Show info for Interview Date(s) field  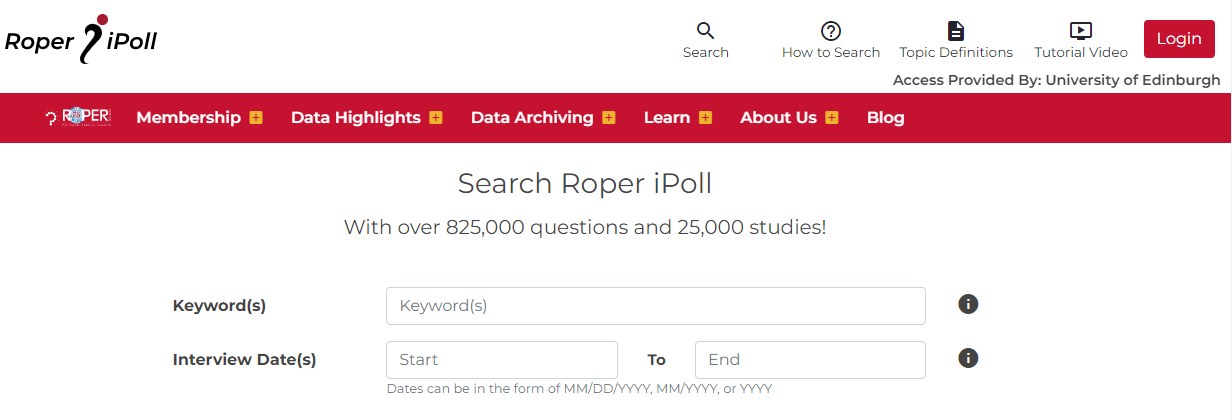[968, 358]
